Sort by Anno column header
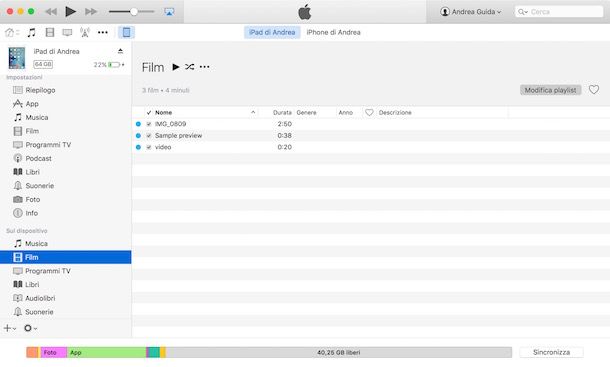This screenshot has width=610, height=367. (345, 112)
